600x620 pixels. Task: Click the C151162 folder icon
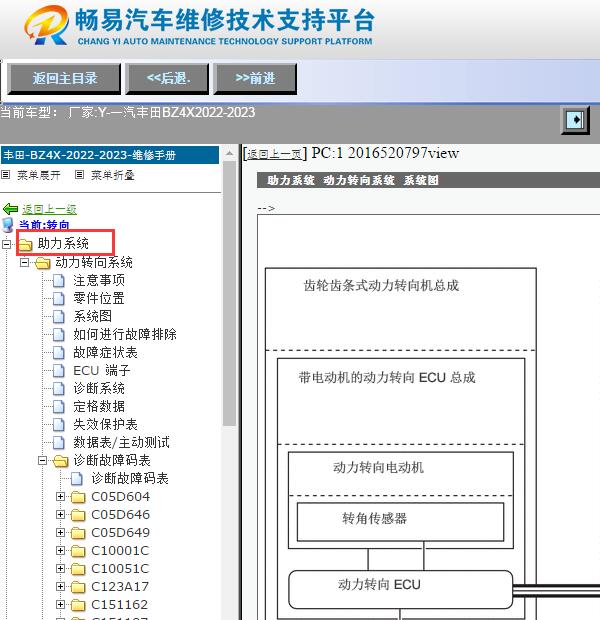point(78,605)
